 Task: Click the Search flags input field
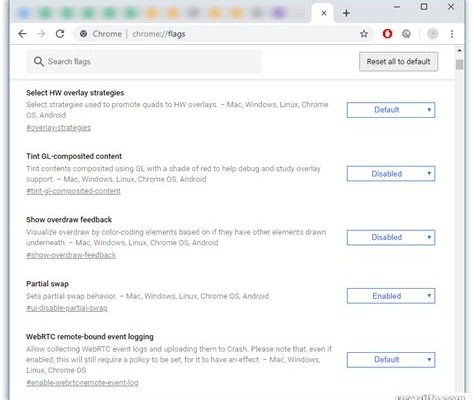coord(144,61)
